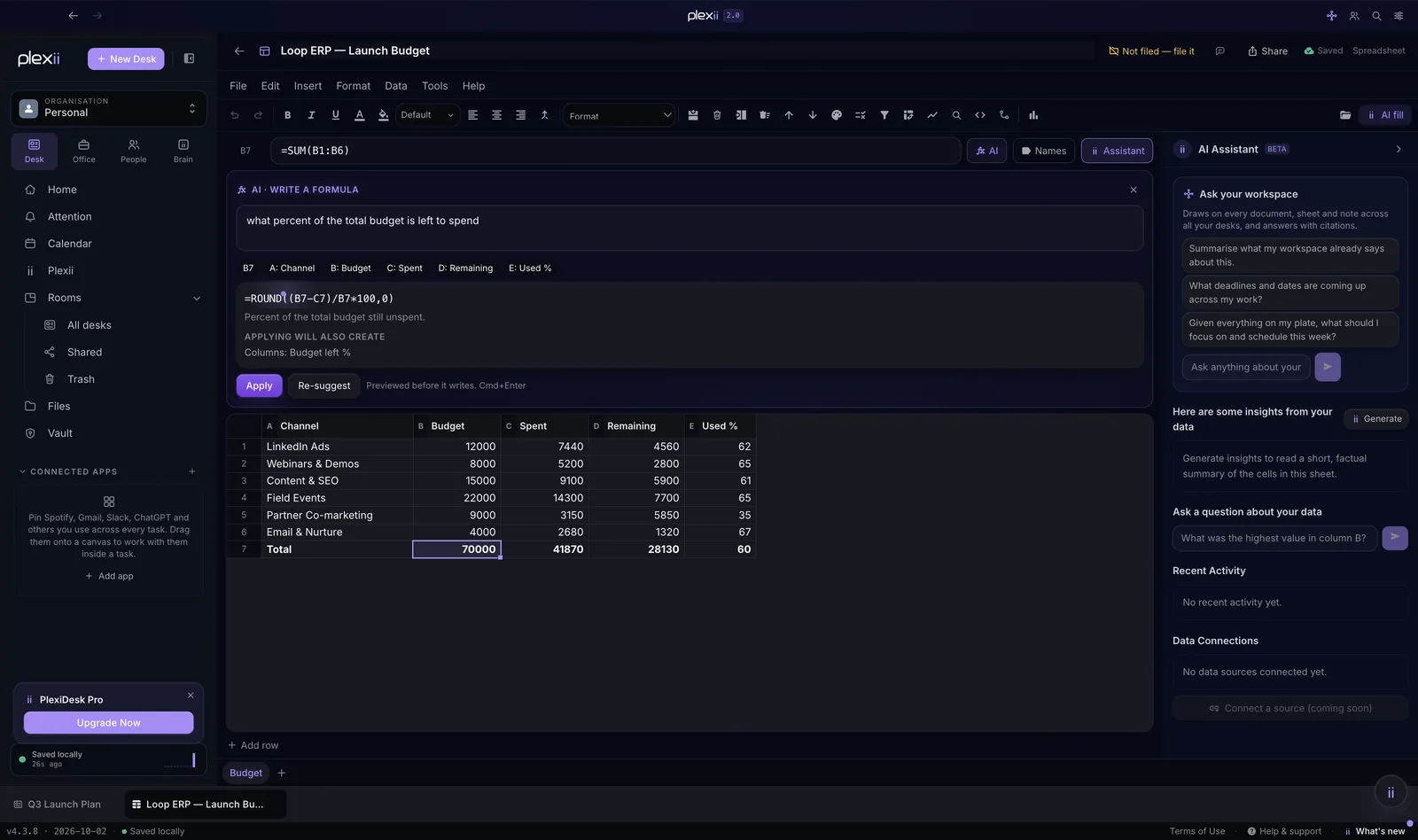This screenshot has width=1418, height=840.
Task: Toggle the Assistant panel button
Action: [1117, 151]
